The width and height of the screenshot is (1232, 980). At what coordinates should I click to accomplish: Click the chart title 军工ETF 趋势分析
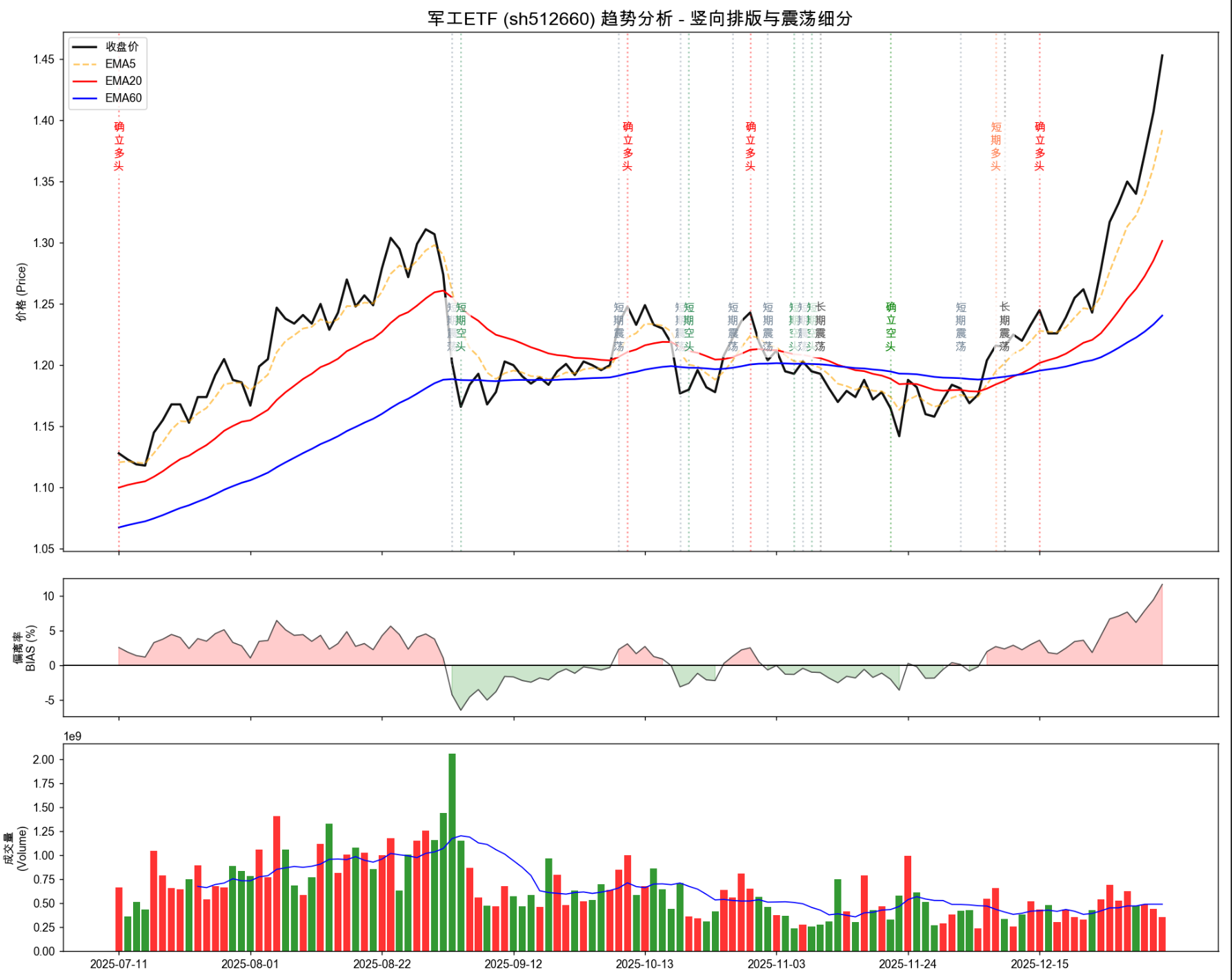639,19
